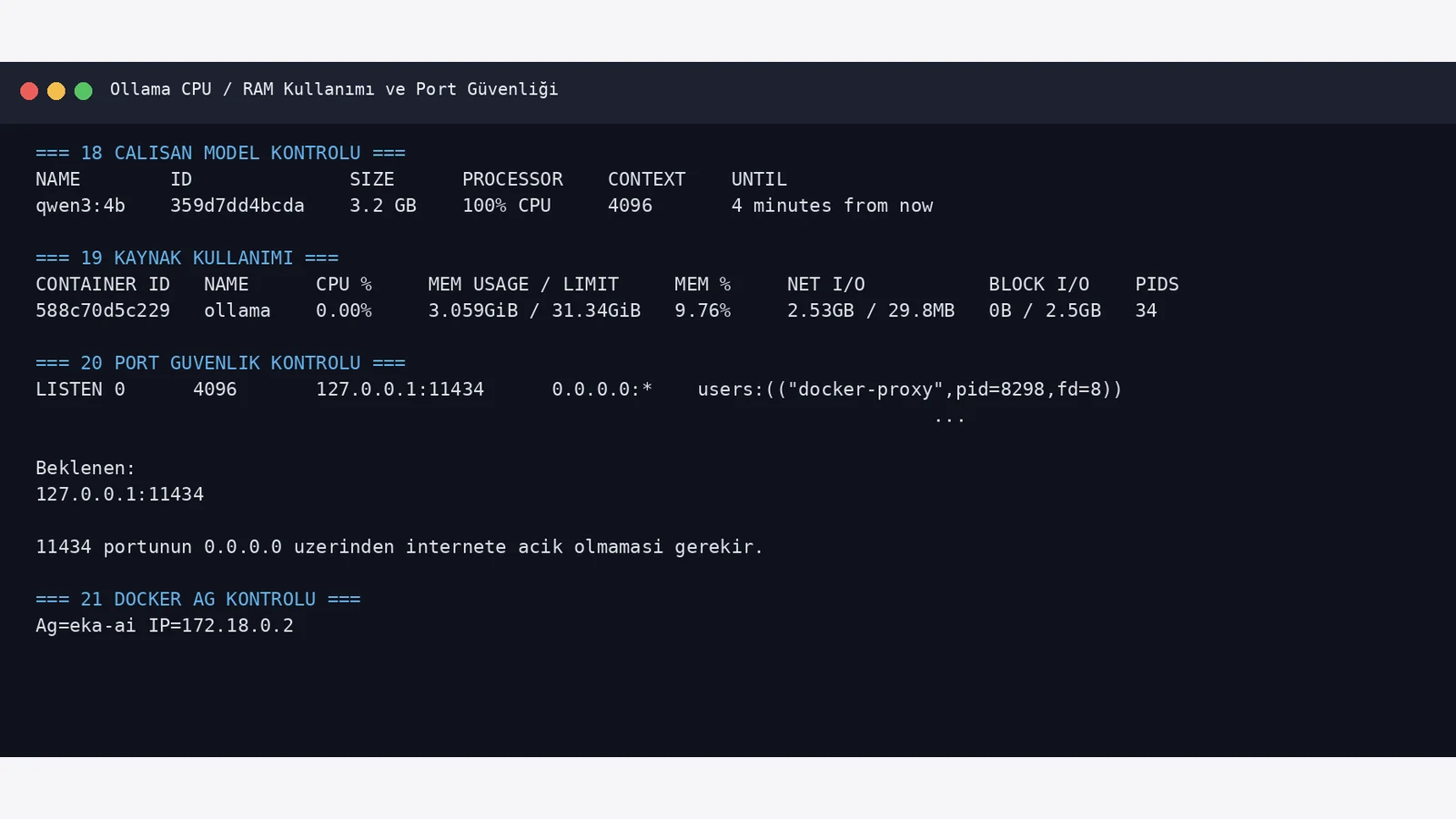Click the red close window button
1456x819 pixels.
pyautogui.click(x=29, y=91)
